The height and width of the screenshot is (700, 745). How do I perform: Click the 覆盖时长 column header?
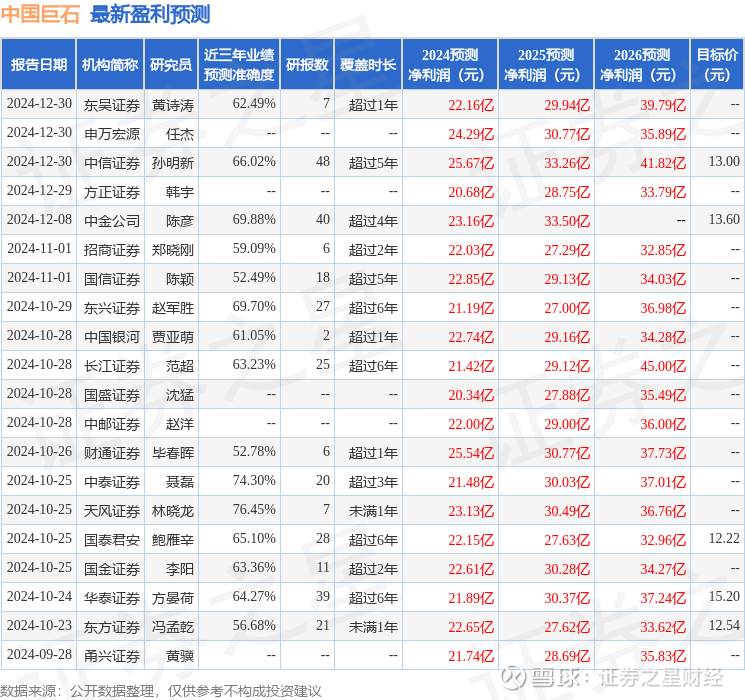coord(368,65)
